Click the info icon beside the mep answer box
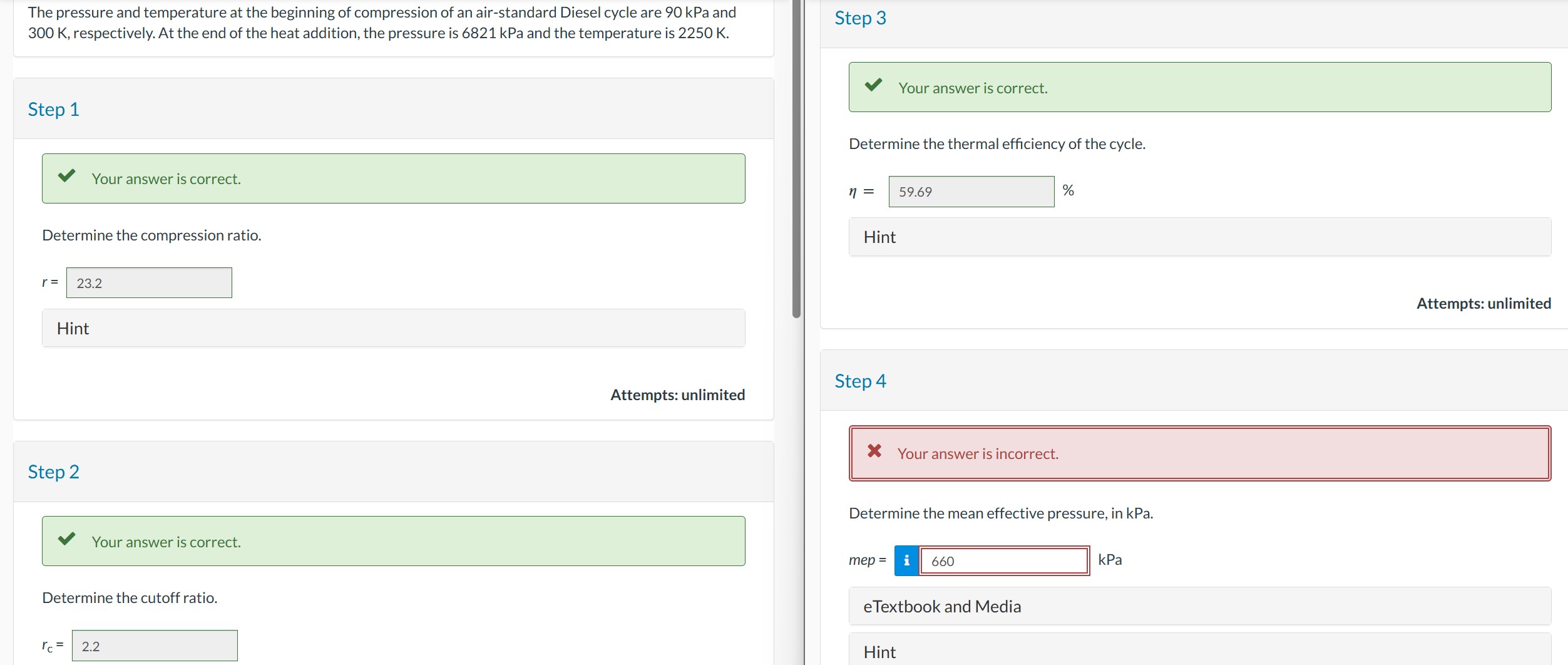The image size is (1568, 665). (x=906, y=560)
